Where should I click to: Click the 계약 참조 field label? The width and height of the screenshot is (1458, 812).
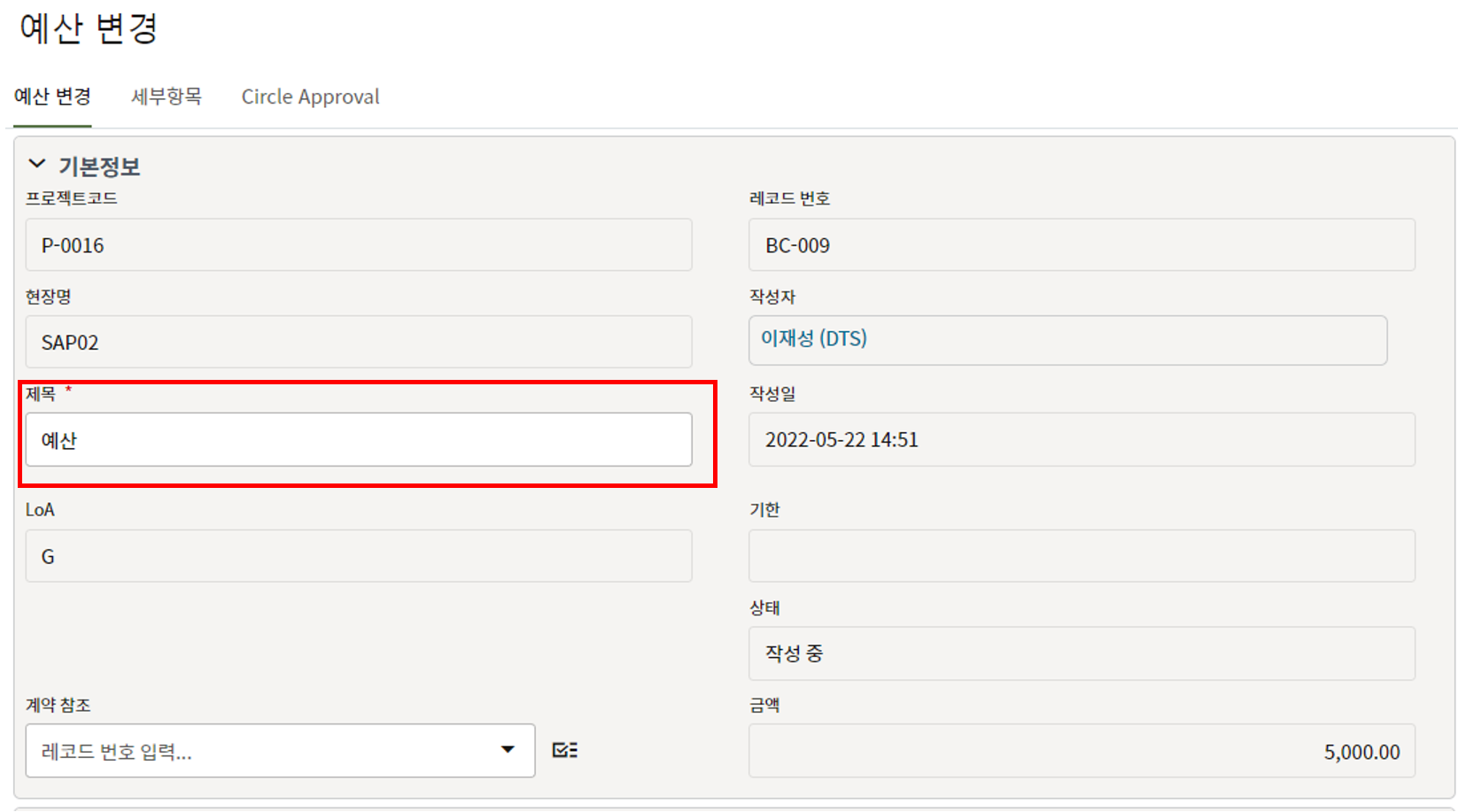(58, 705)
